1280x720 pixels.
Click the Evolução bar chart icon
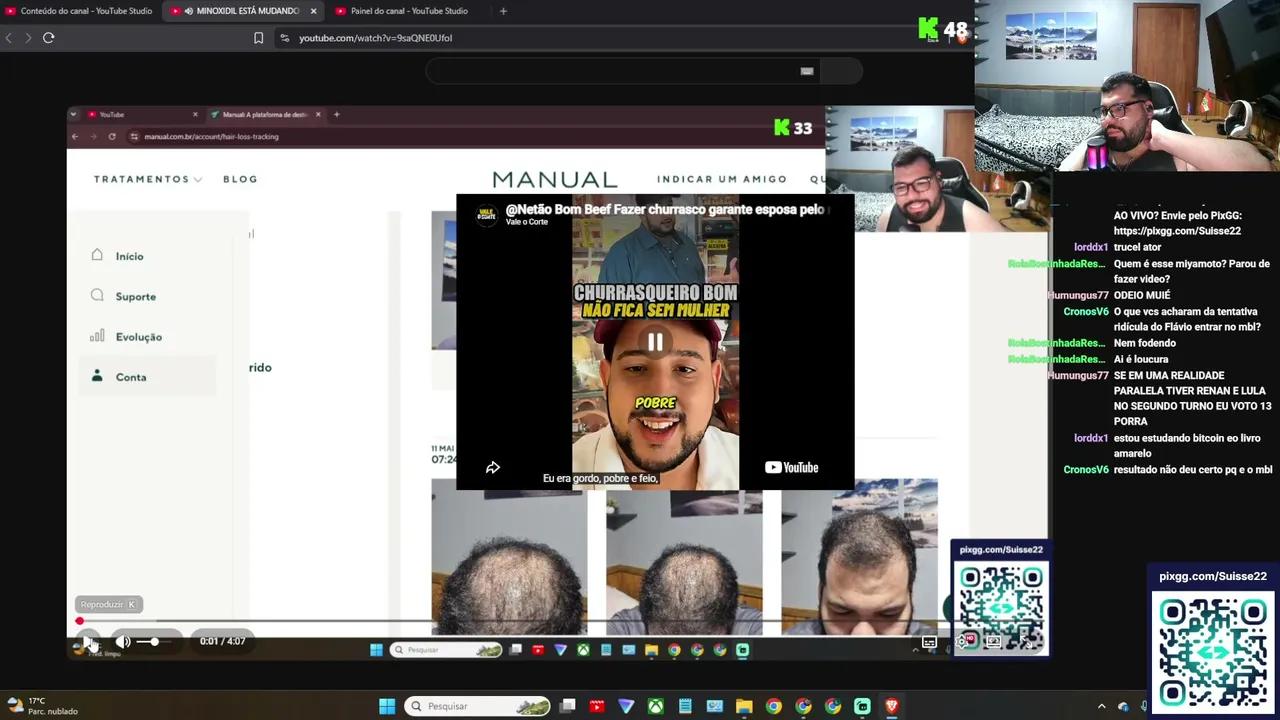pyautogui.click(x=97, y=336)
